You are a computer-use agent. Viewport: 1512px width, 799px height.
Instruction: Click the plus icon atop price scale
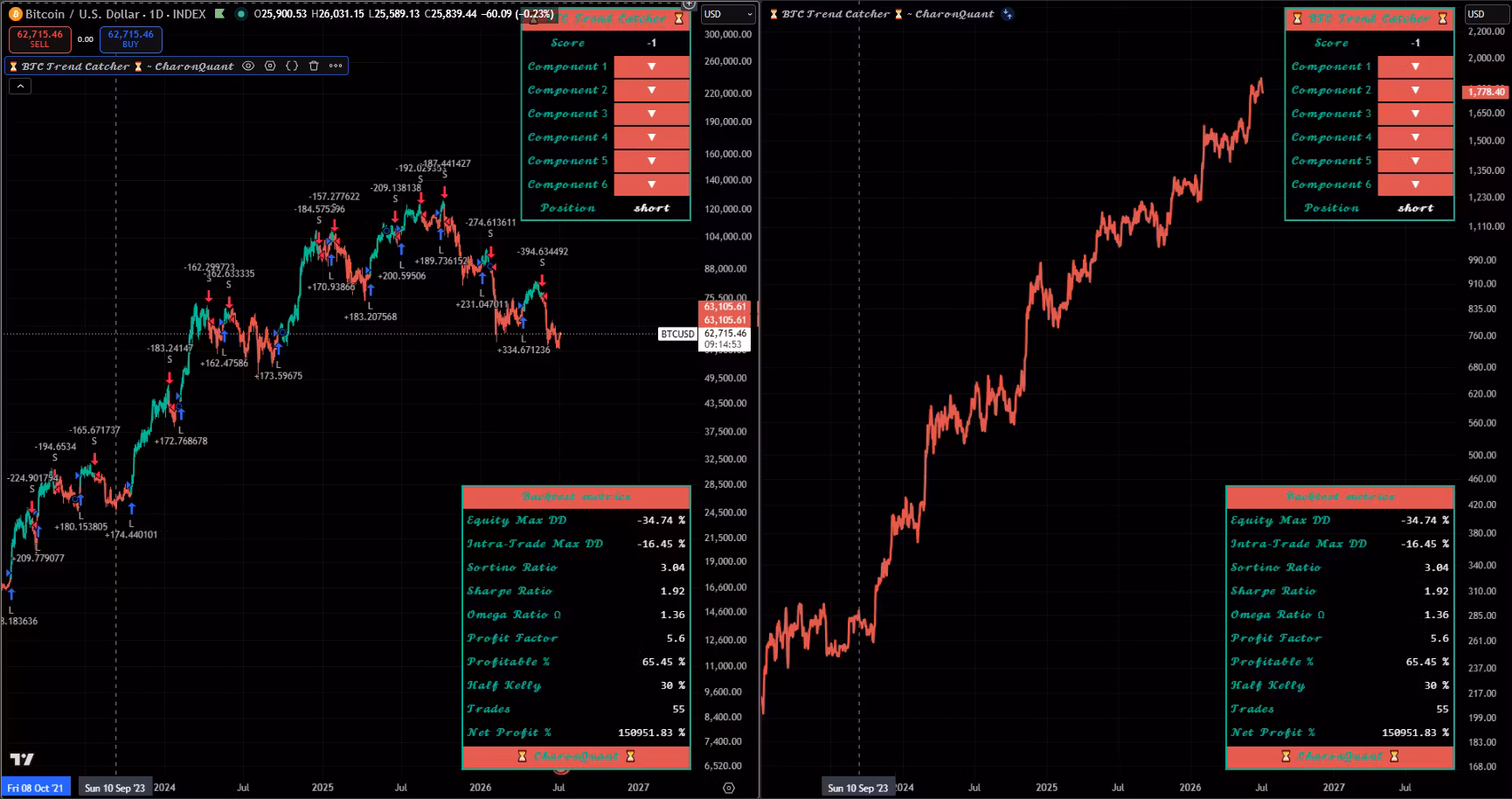tap(689, 4)
